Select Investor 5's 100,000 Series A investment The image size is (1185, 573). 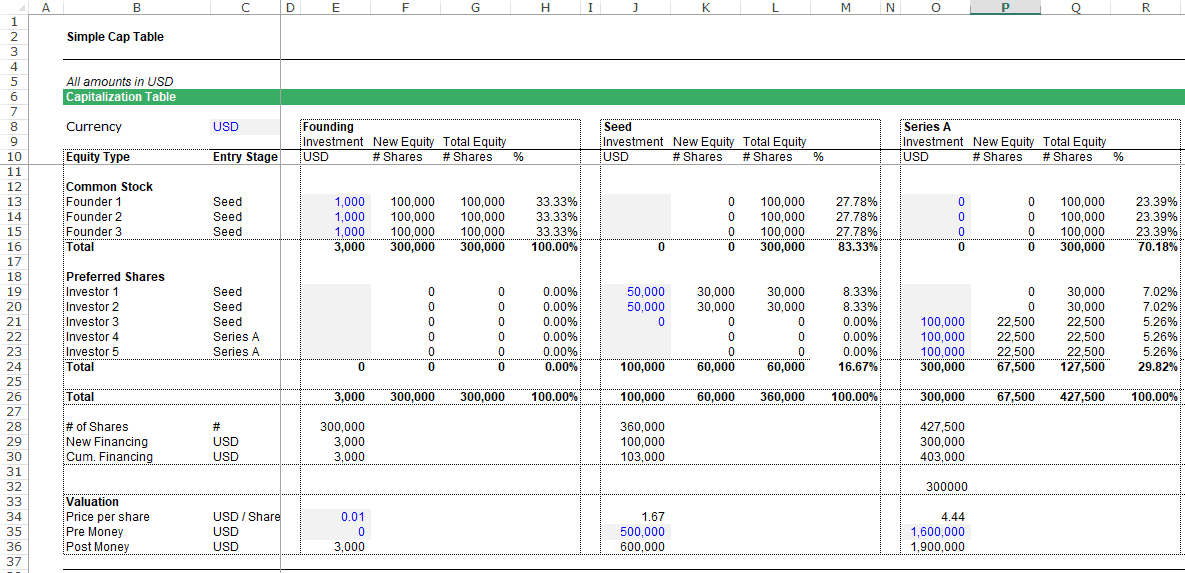pos(936,352)
